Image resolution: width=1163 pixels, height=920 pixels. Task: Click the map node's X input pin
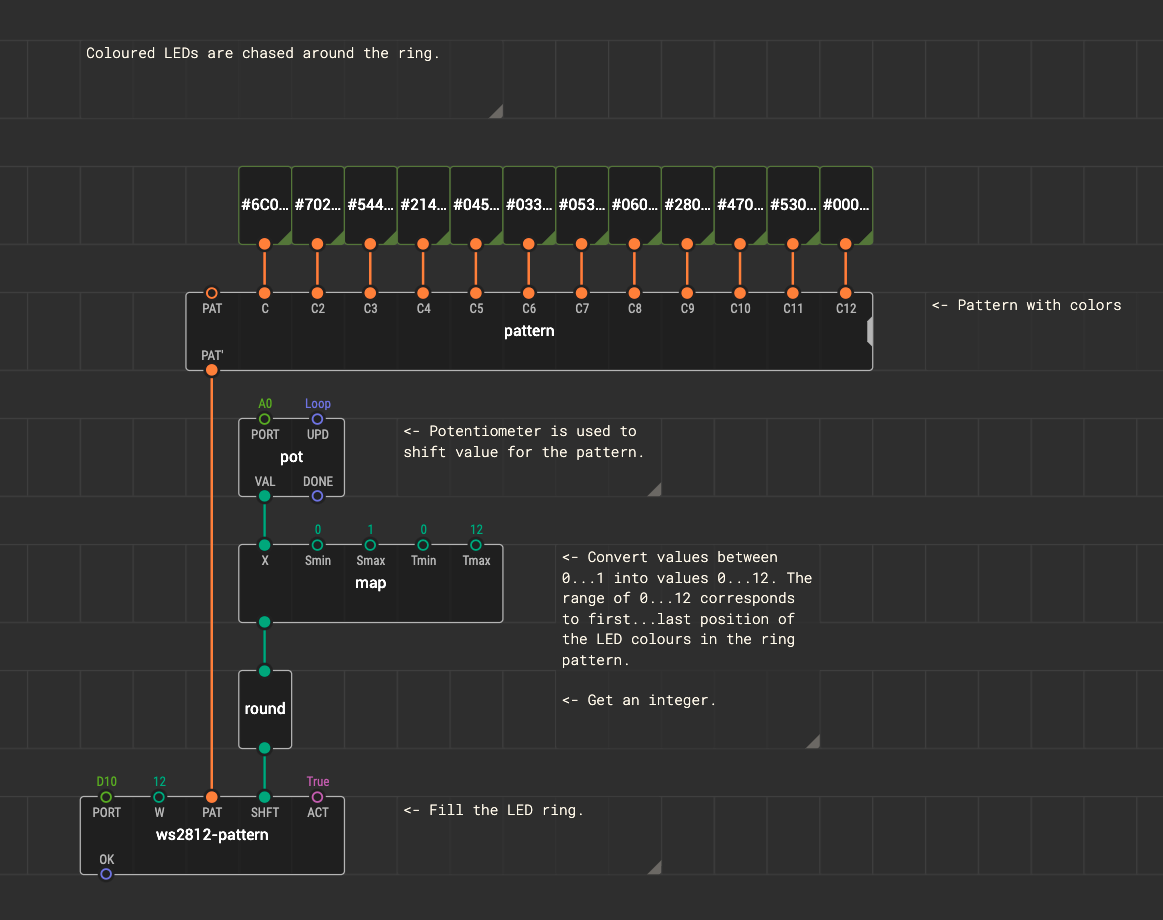(265, 545)
